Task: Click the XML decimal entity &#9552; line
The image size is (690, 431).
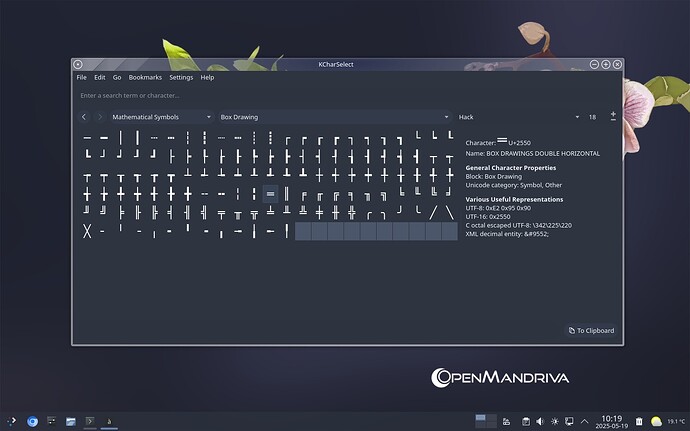Action: coord(507,234)
